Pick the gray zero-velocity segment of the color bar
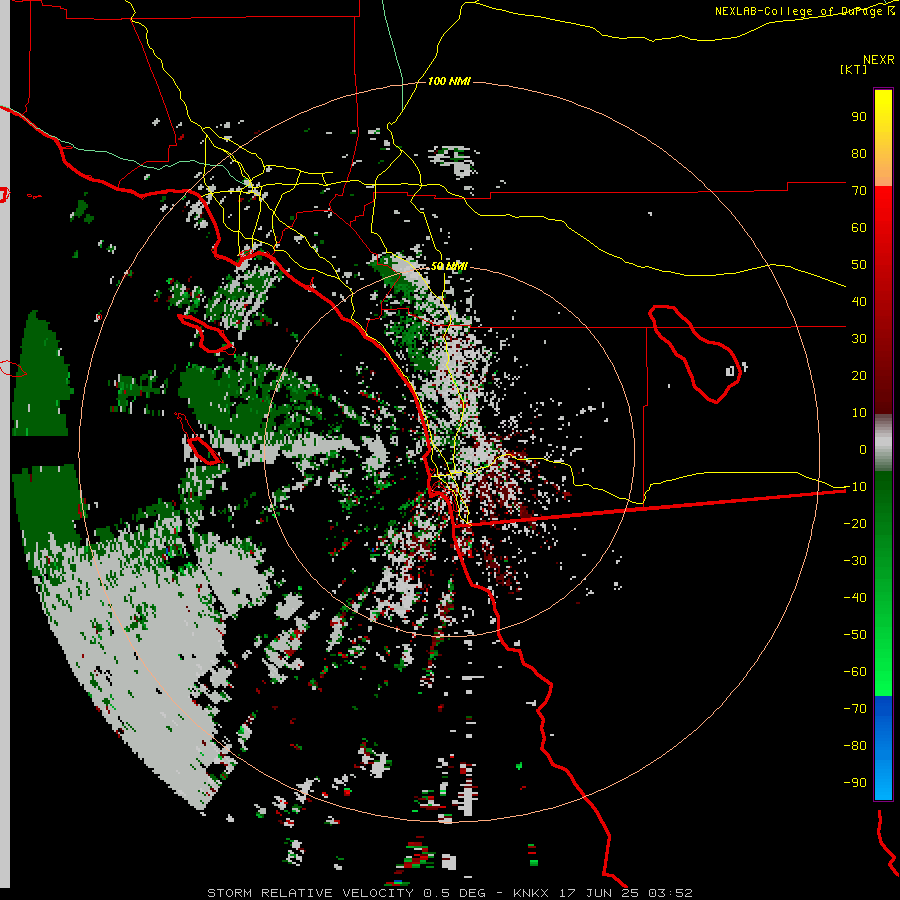900x900 pixels. point(883,443)
